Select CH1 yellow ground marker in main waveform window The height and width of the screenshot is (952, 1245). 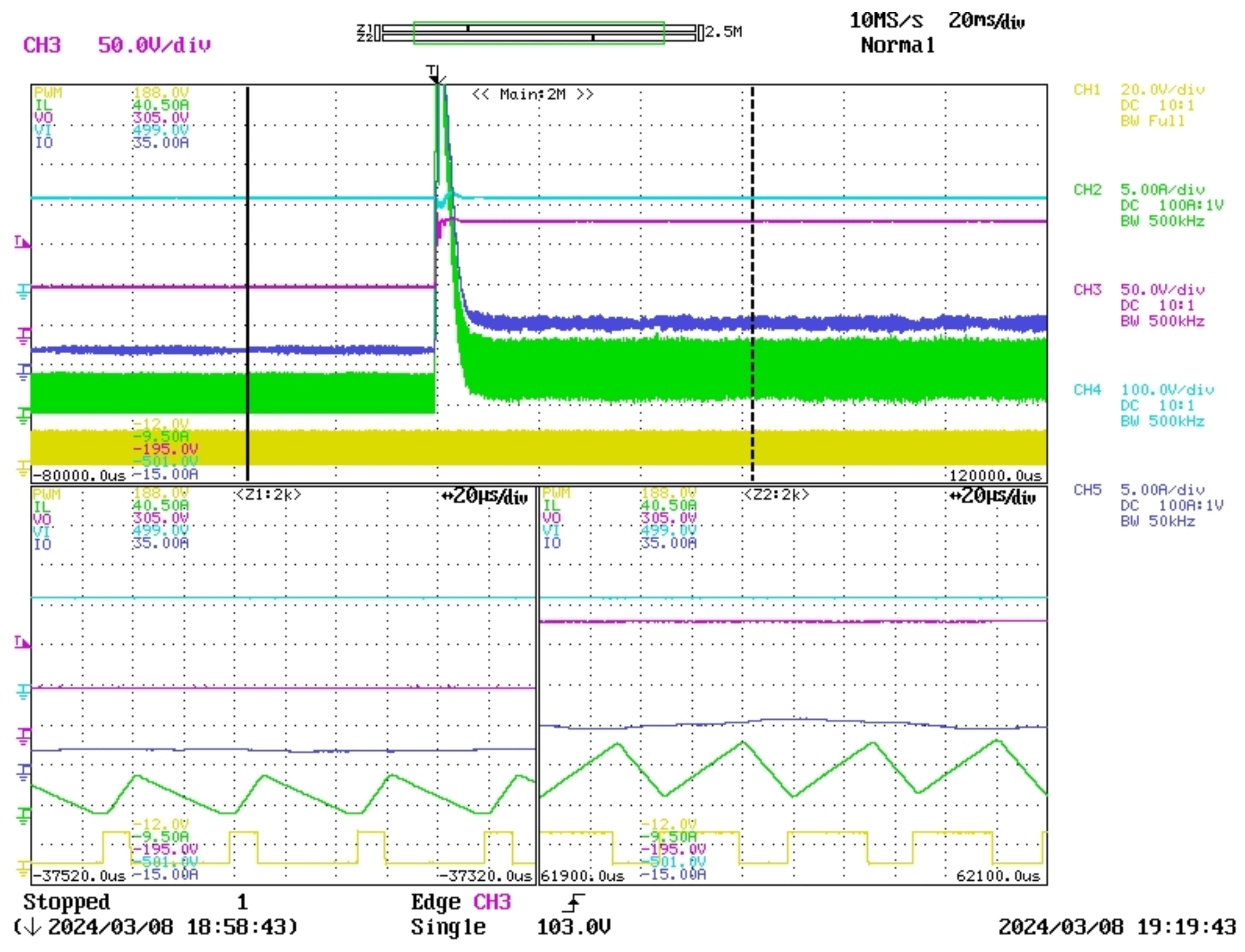click(x=23, y=468)
